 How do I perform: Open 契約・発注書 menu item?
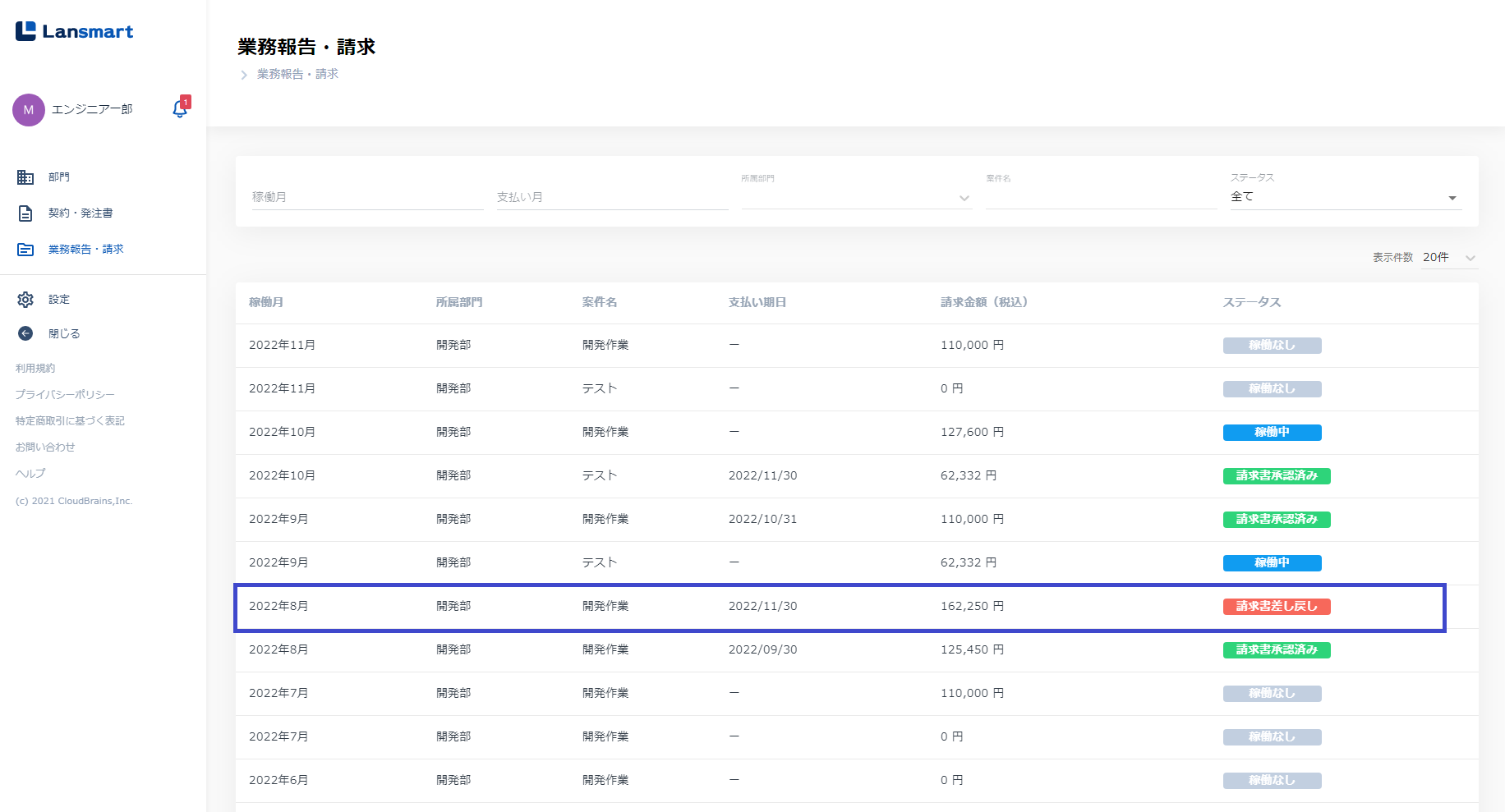point(81,213)
